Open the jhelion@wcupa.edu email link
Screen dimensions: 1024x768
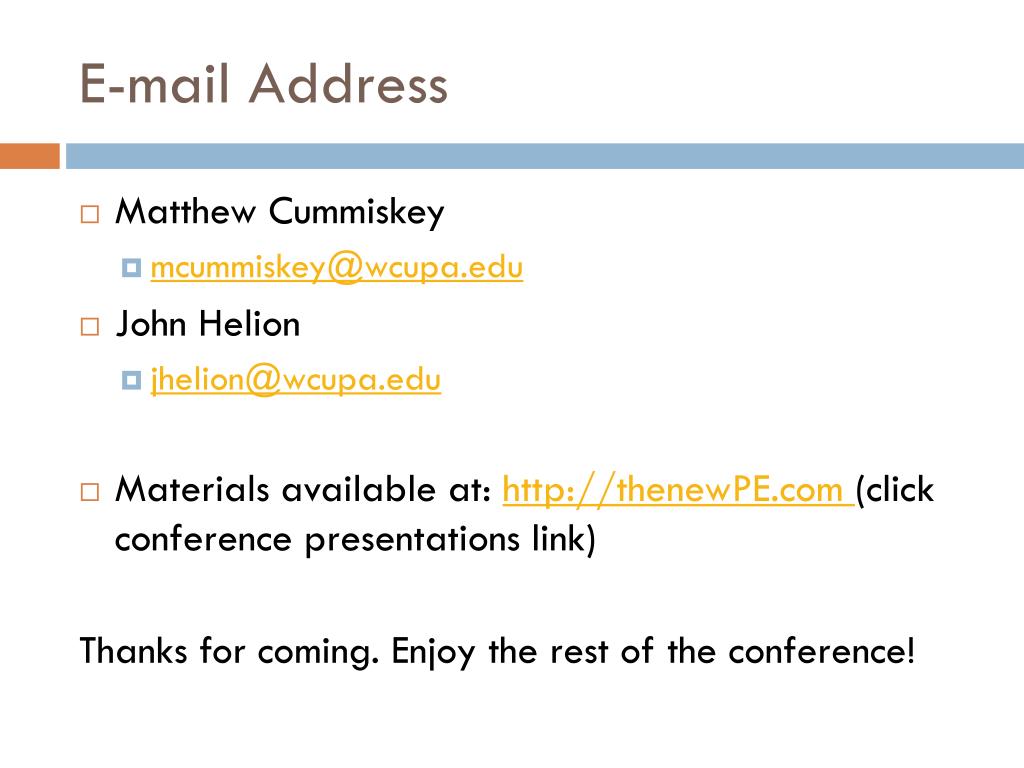click(295, 380)
